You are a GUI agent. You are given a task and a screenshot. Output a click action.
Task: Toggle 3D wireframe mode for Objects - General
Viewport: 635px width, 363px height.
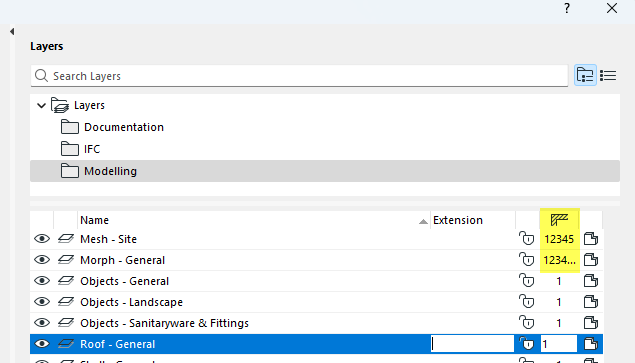click(66, 281)
